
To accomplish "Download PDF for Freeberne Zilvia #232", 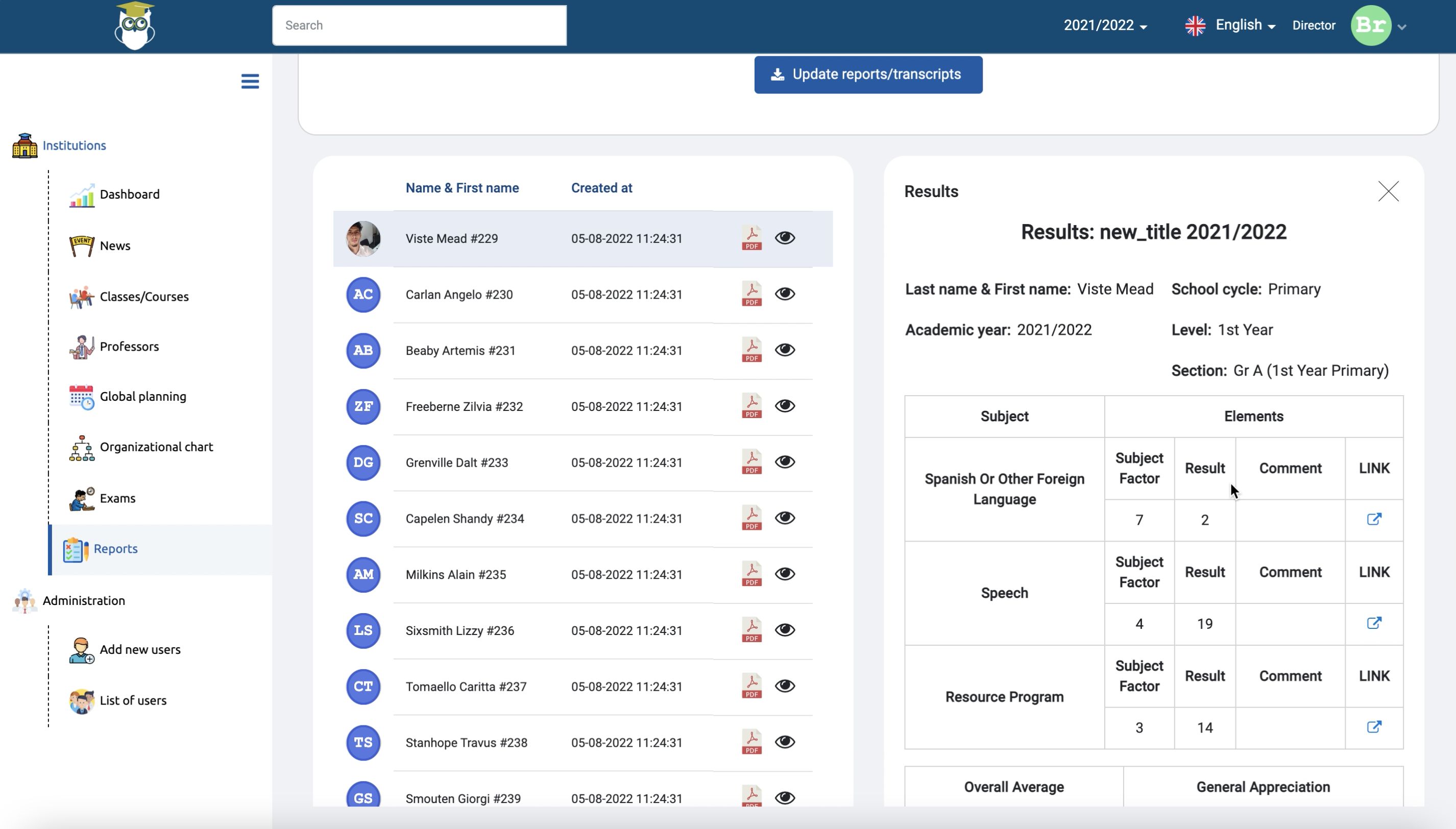I will [x=751, y=406].
